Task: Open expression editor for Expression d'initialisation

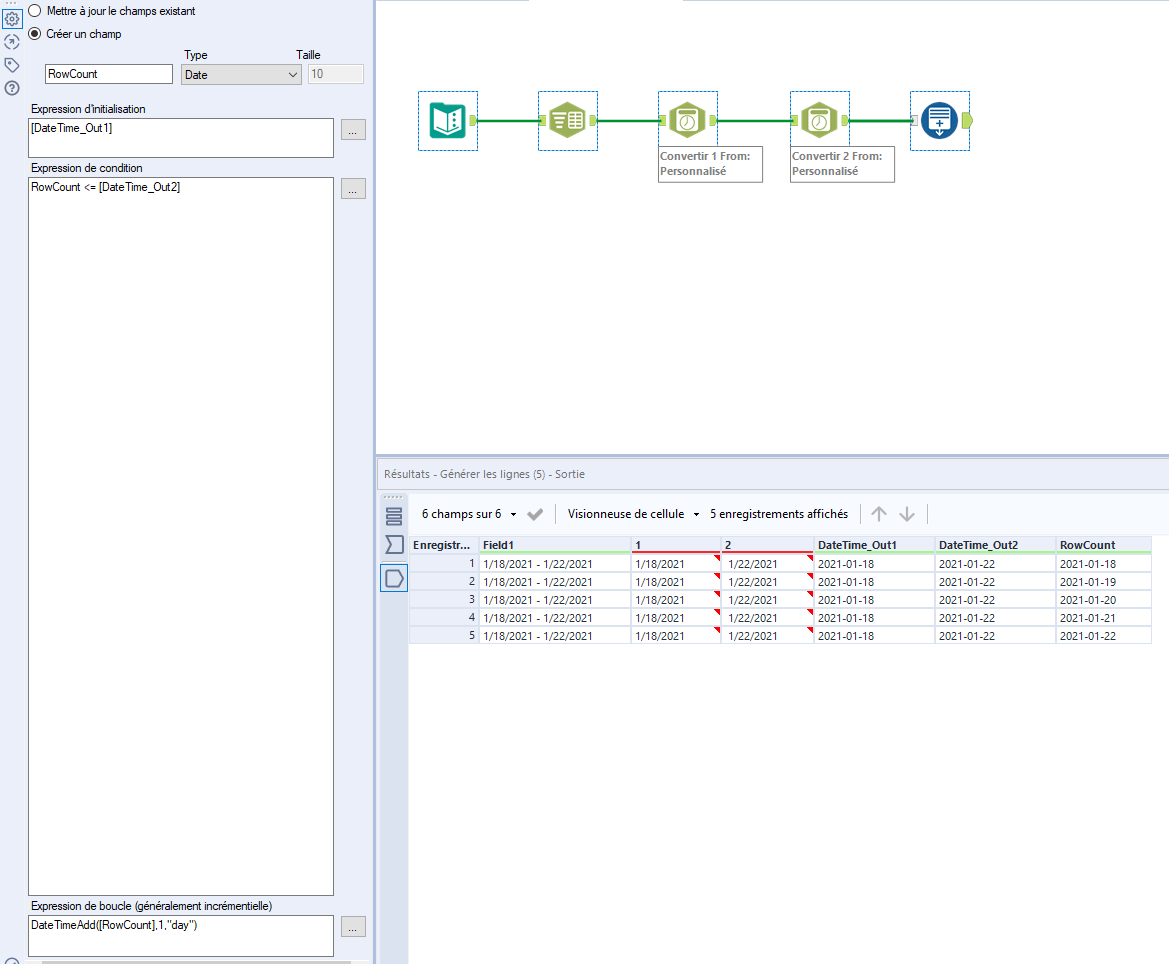Action: click(353, 129)
